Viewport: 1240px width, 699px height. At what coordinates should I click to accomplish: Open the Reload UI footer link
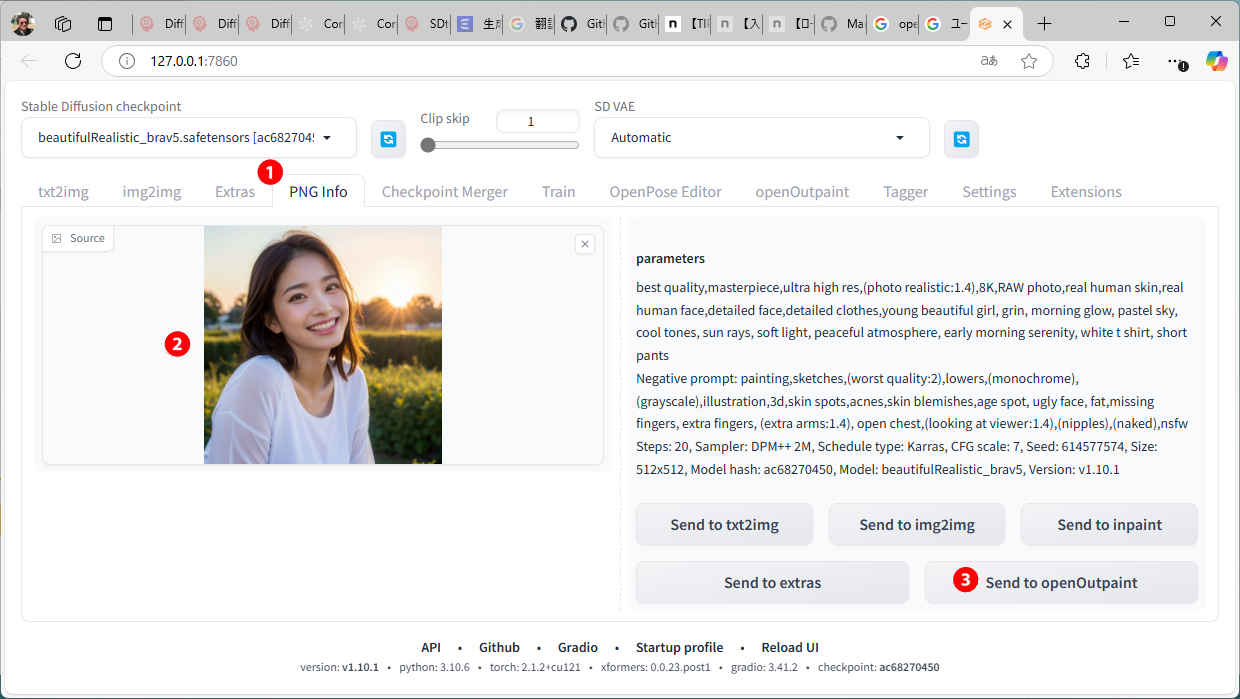[x=790, y=647]
